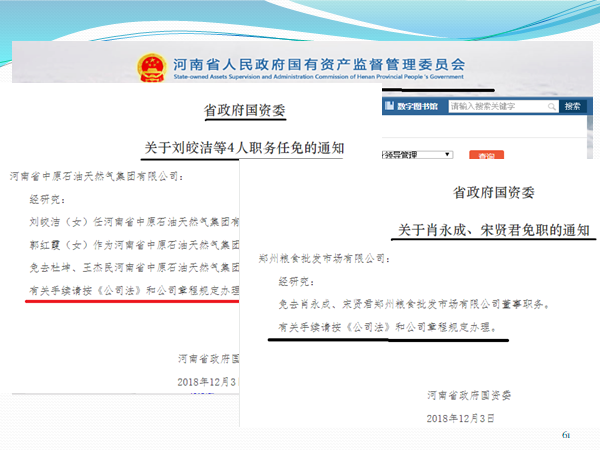Click the orange 查询 button
The height and width of the screenshot is (450, 600).
tap(486, 155)
